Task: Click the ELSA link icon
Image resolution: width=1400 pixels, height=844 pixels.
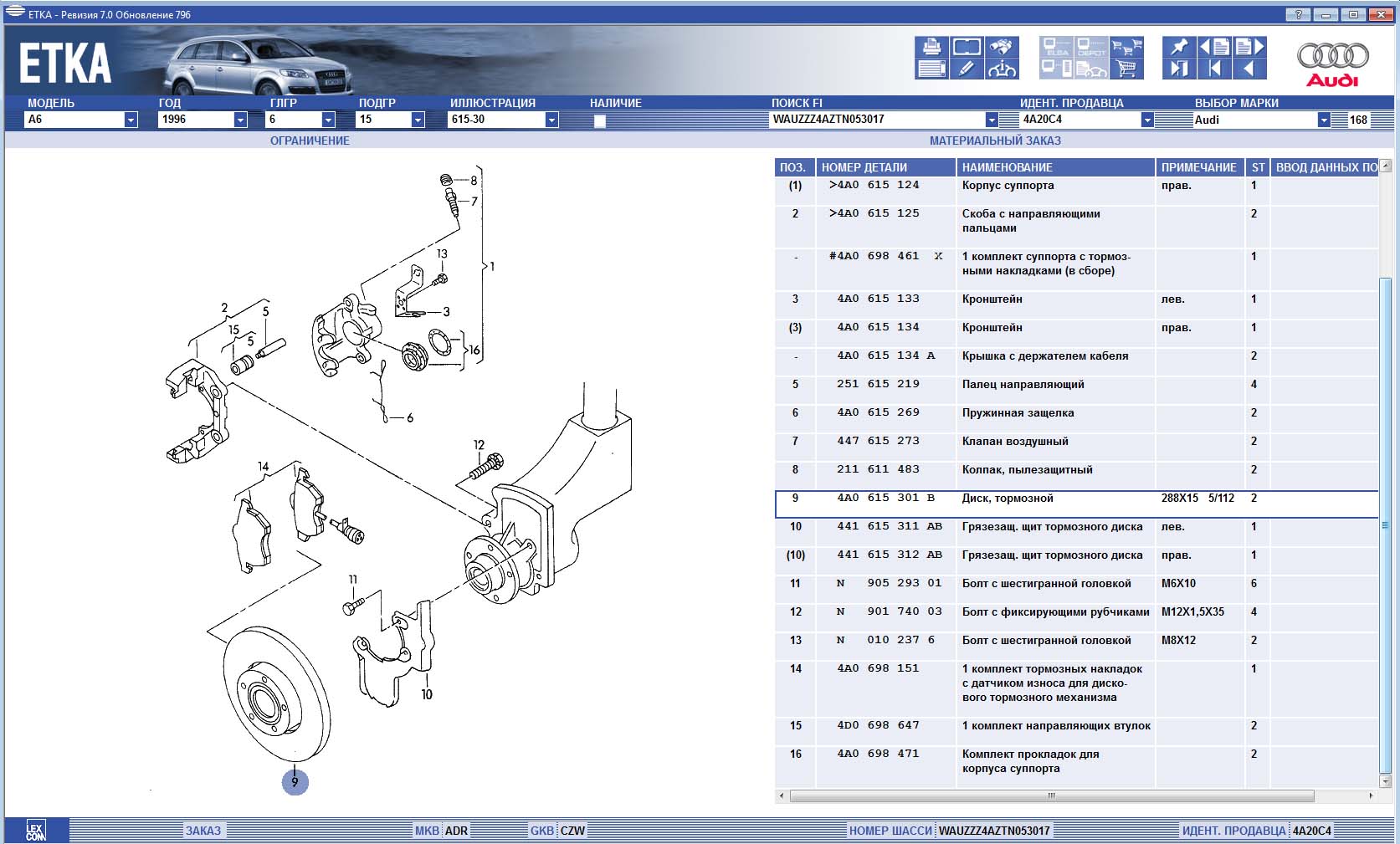Action: click(x=1056, y=47)
